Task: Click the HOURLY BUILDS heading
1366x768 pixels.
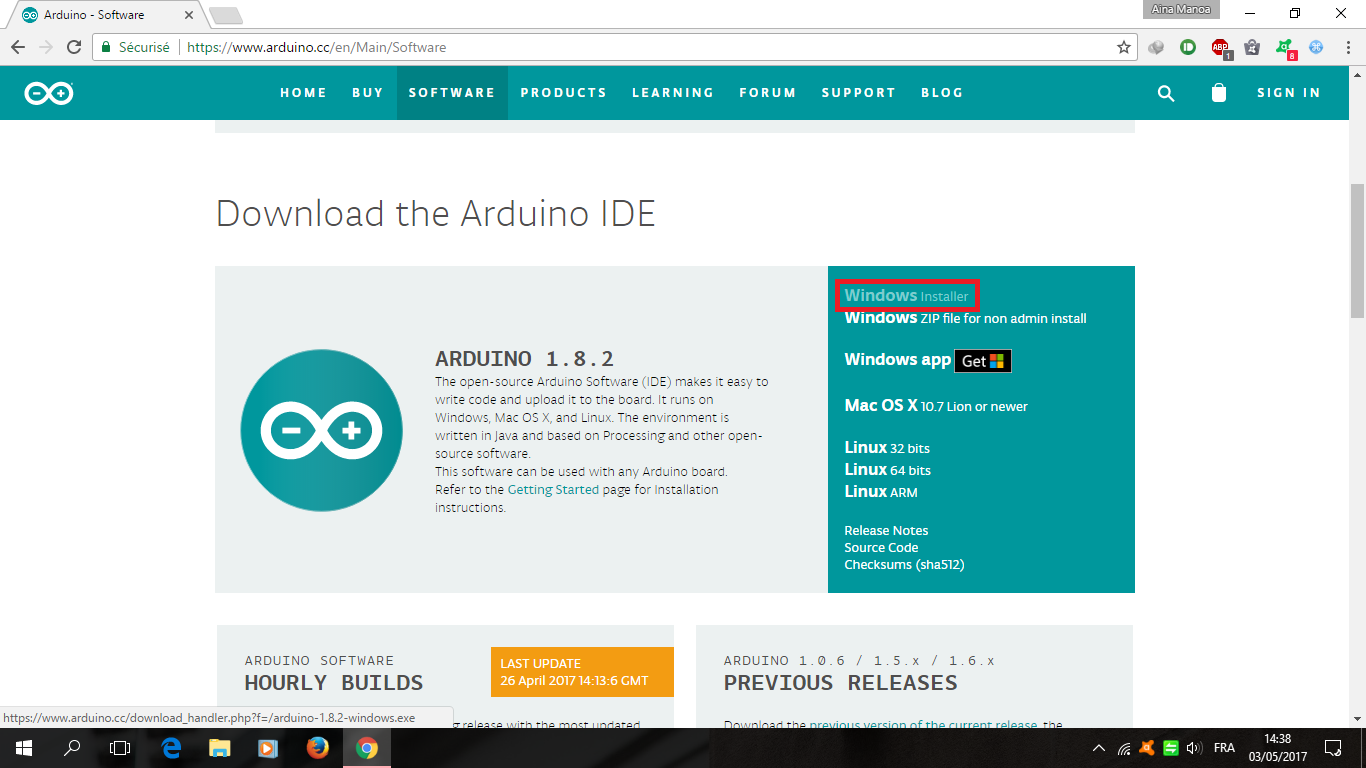Action: click(334, 683)
